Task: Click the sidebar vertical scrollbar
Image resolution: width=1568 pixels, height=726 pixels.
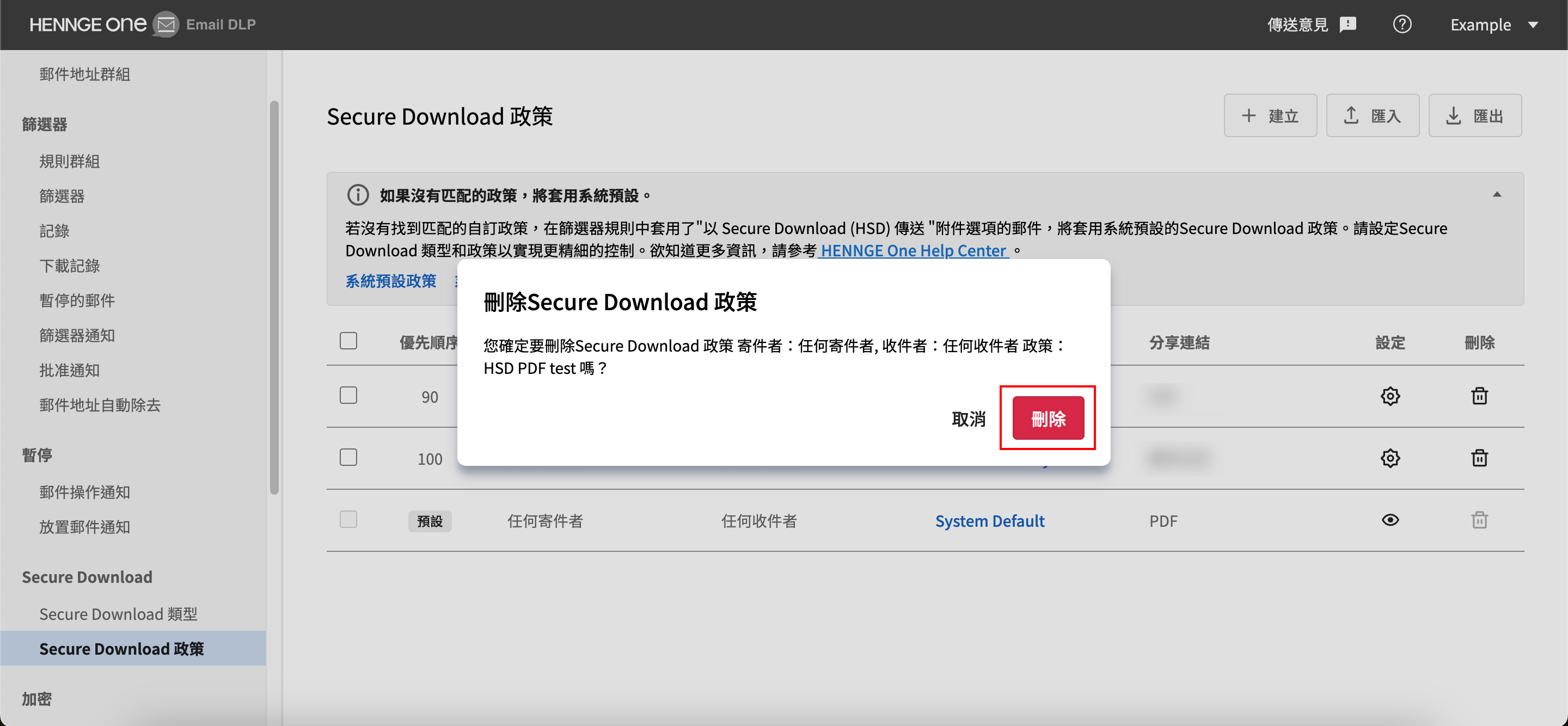Action: 274,297
